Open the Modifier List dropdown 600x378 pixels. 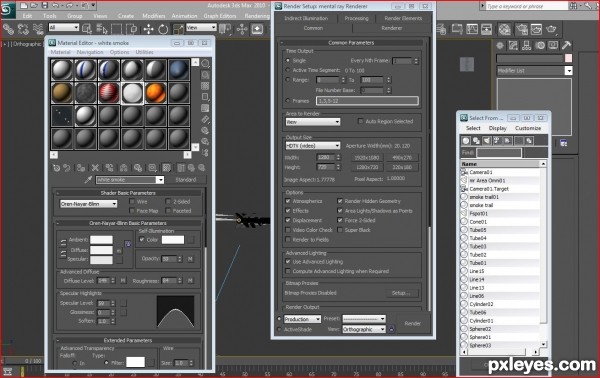tap(534, 71)
